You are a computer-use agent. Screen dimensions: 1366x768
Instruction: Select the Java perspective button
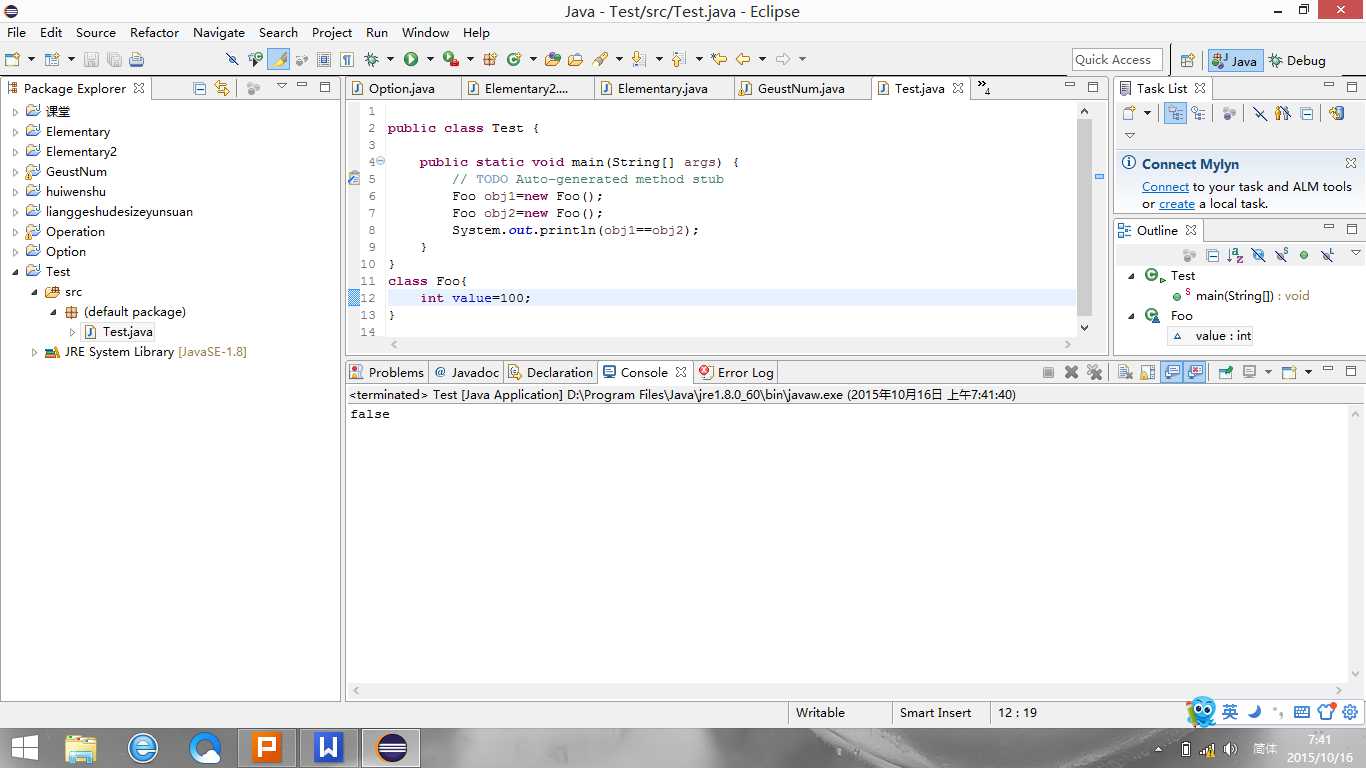click(1235, 60)
